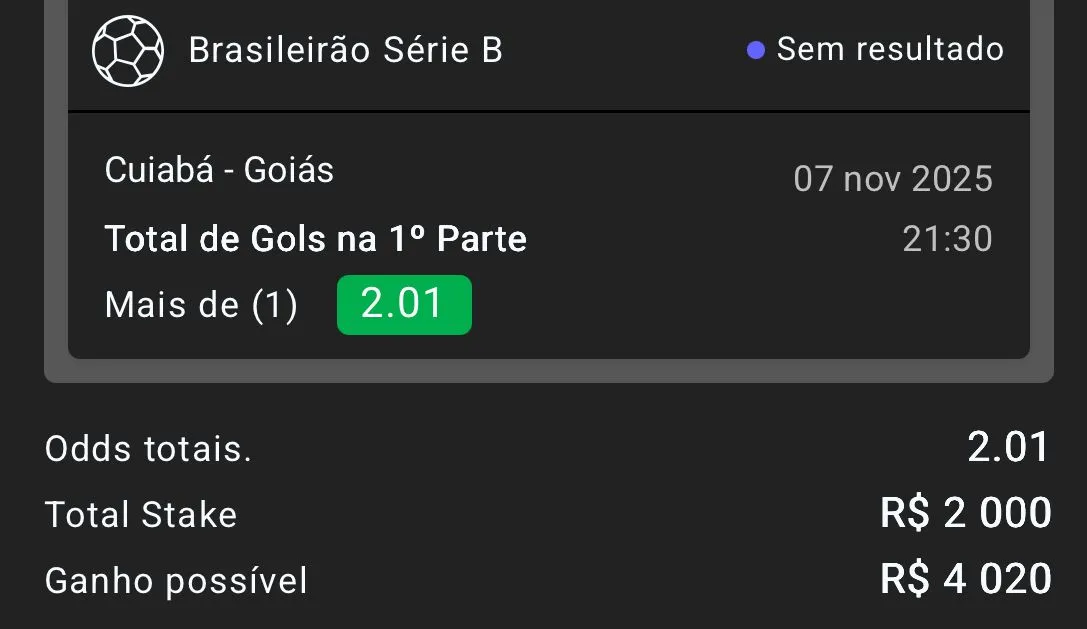The image size is (1087, 629).
Task: Select the Goiás team name
Action: pyautogui.click(x=289, y=170)
